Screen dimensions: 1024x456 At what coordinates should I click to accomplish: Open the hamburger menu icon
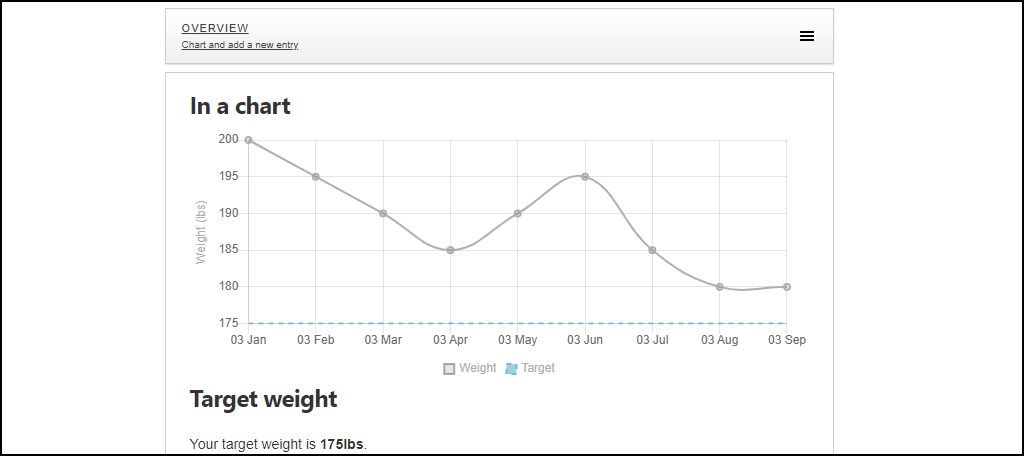(807, 37)
